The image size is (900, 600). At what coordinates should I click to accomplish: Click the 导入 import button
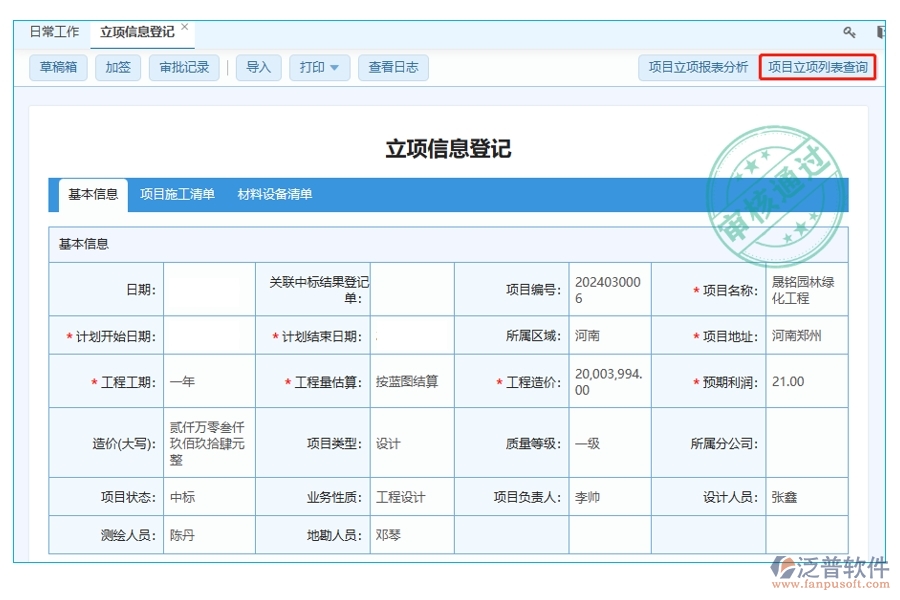tap(258, 68)
